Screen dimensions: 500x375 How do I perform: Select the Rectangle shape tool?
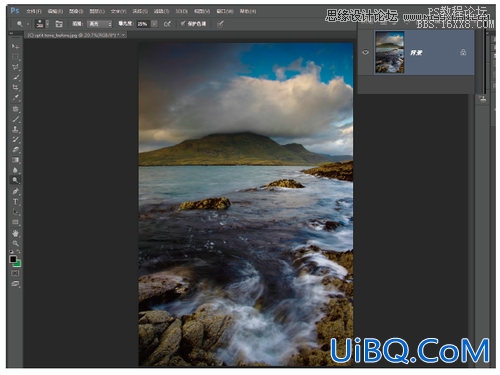[x=15, y=222]
